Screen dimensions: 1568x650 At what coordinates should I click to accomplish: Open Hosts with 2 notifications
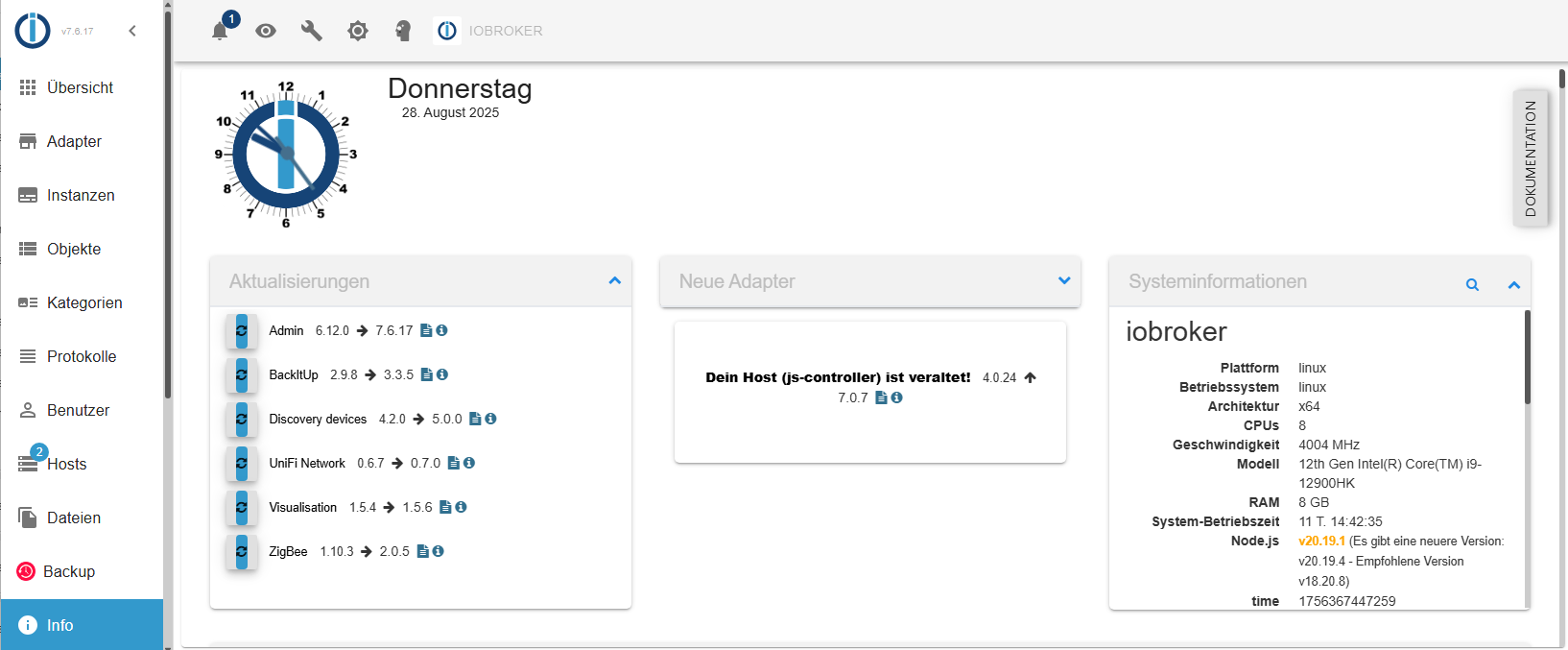tap(66, 464)
